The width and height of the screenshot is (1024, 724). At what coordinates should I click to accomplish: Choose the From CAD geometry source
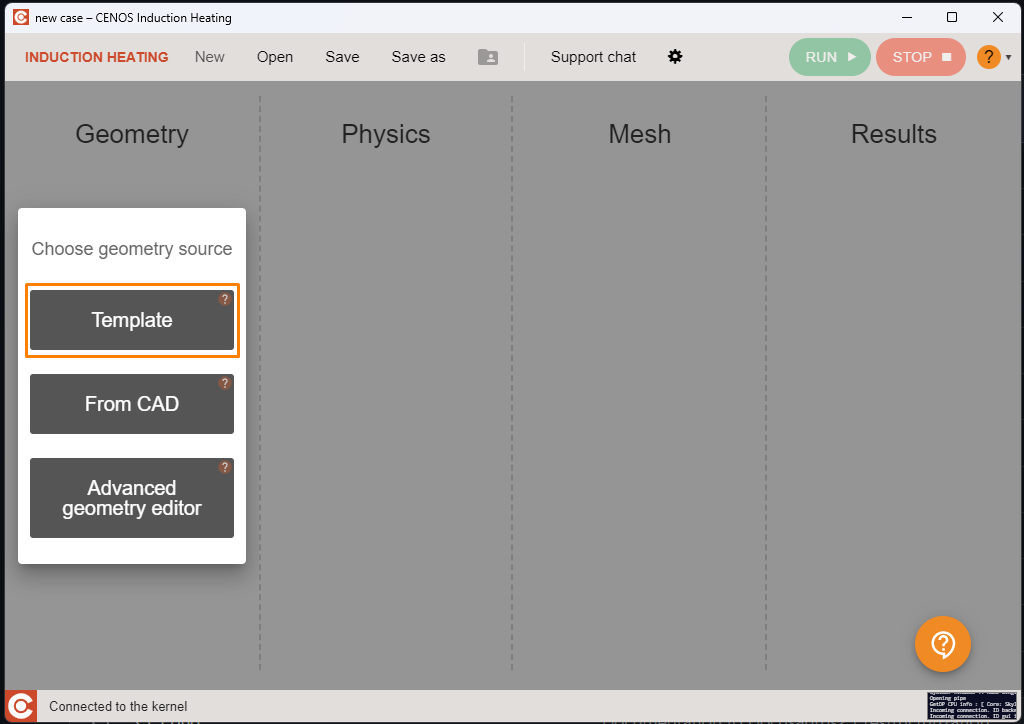click(x=131, y=403)
